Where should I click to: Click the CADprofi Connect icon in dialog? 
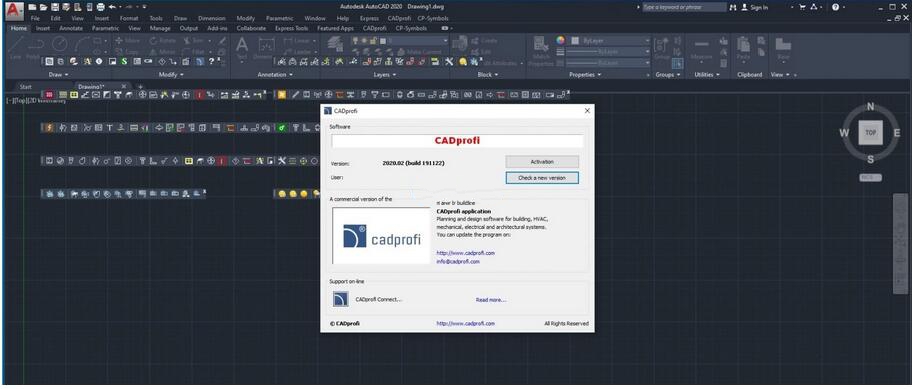click(341, 300)
